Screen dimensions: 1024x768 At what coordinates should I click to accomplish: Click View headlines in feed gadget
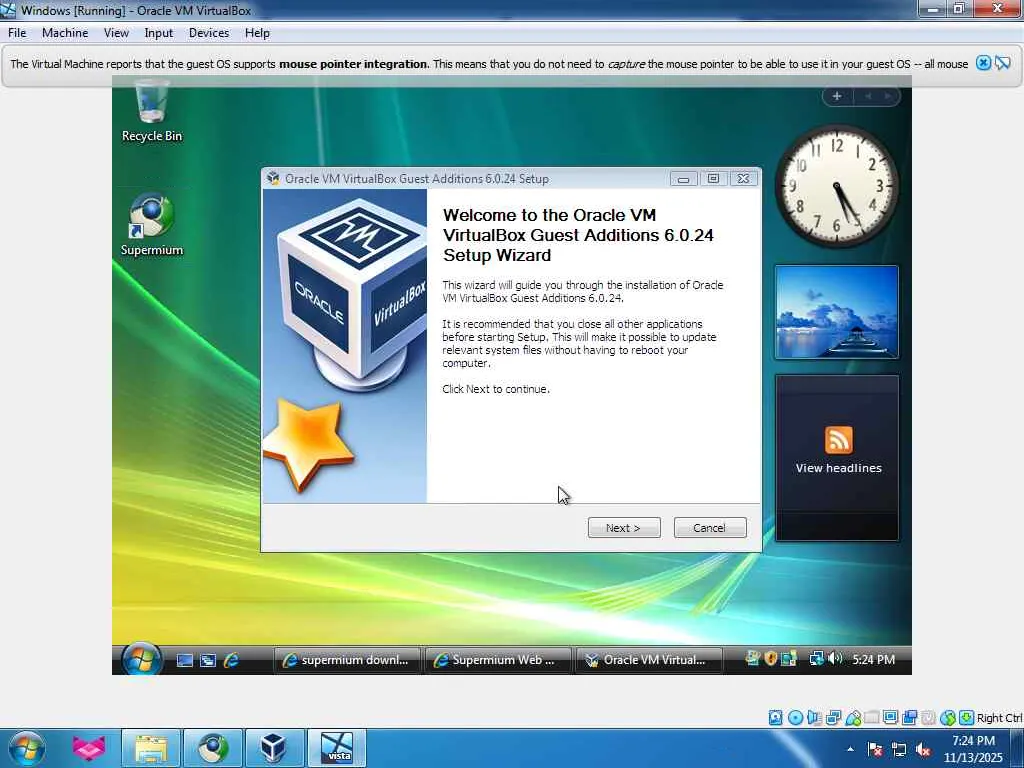(x=839, y=468)
